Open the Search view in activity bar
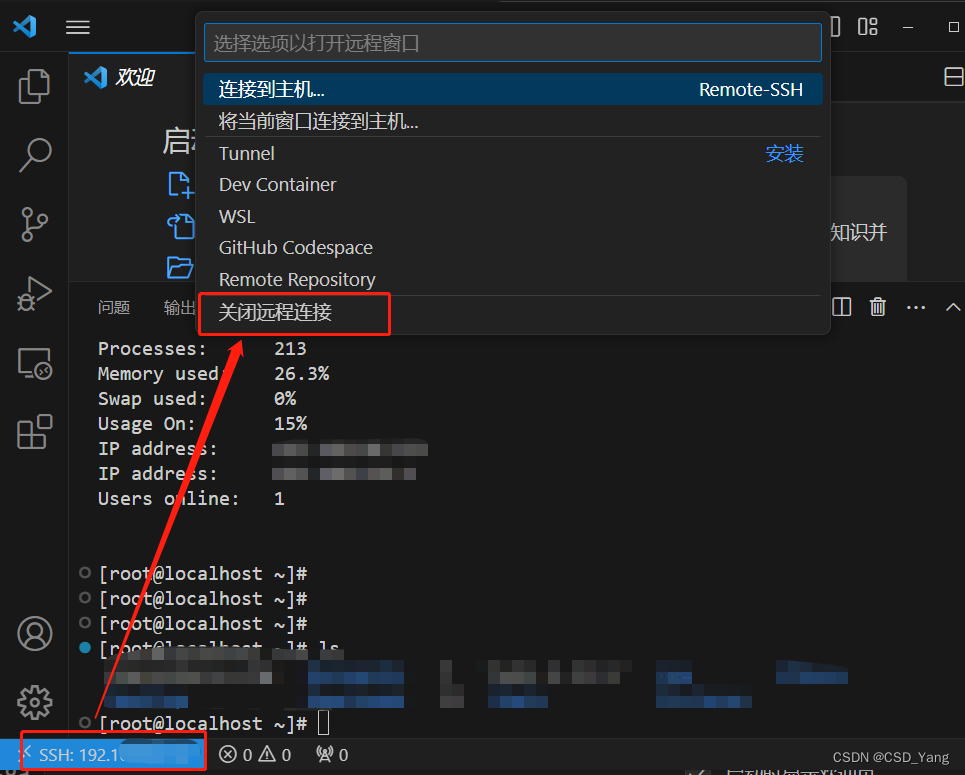Viewport: 965px width, 775px height. [x=34, y=155]
